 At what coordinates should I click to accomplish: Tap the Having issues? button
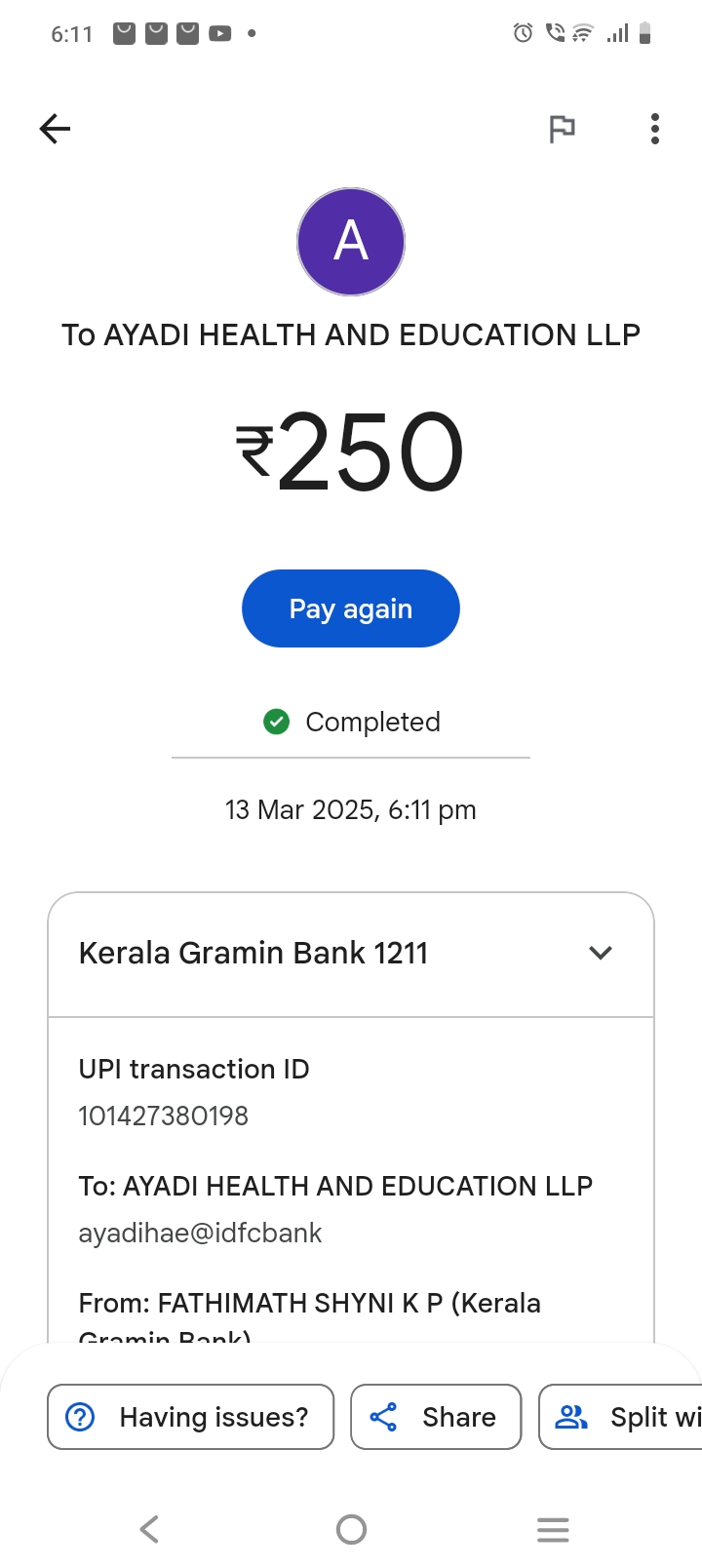[191, 1417]
